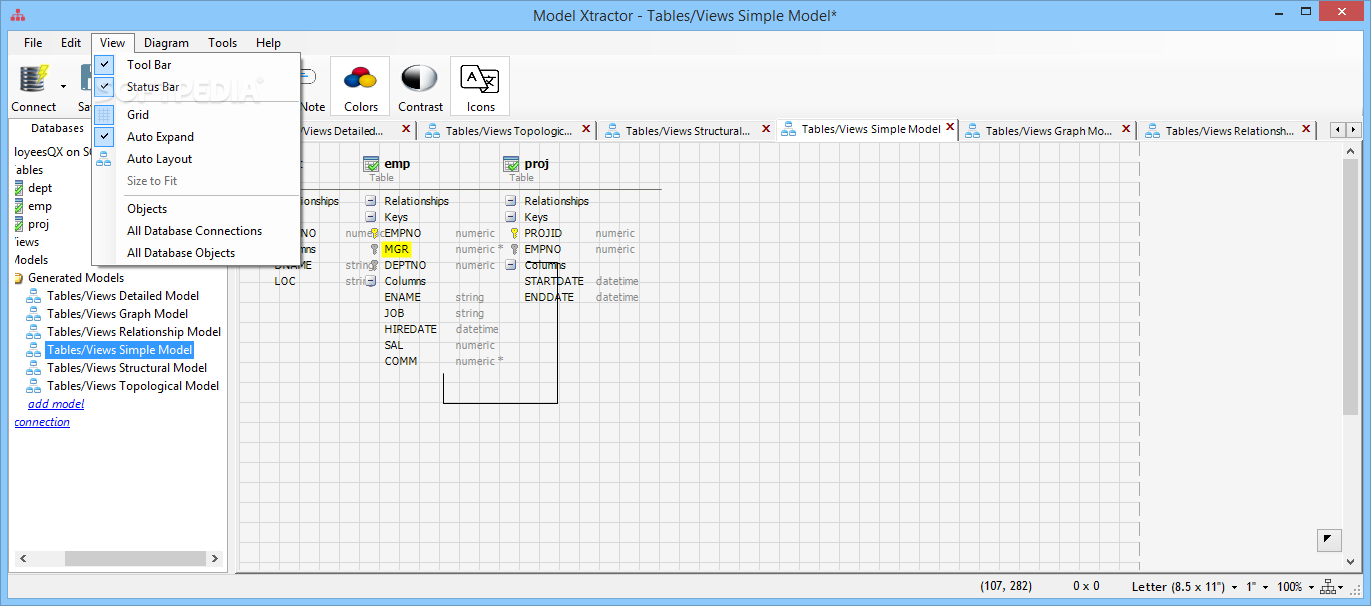Click the proj table icon in diagram
This screenshot has width=1371, height=606.
point(511,165)
